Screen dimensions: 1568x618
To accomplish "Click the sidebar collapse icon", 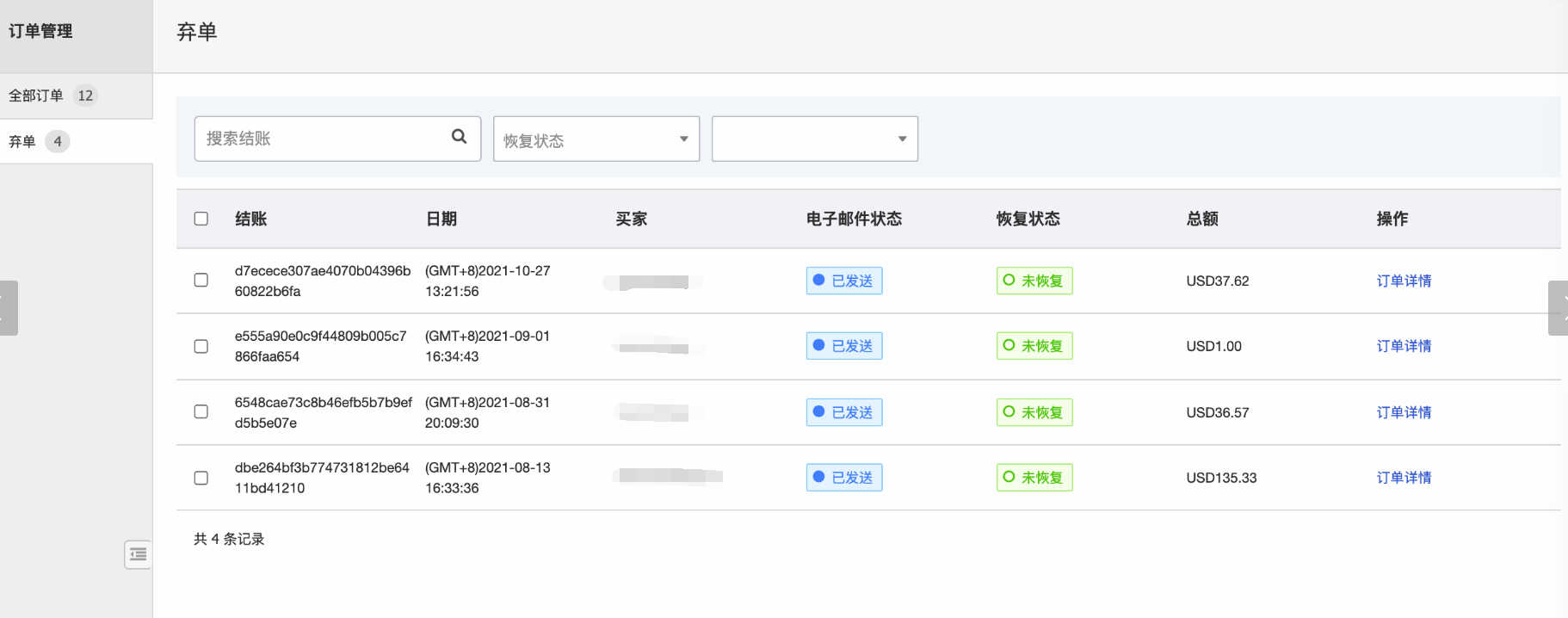I will pyautogui.click(x=138, y=554).
